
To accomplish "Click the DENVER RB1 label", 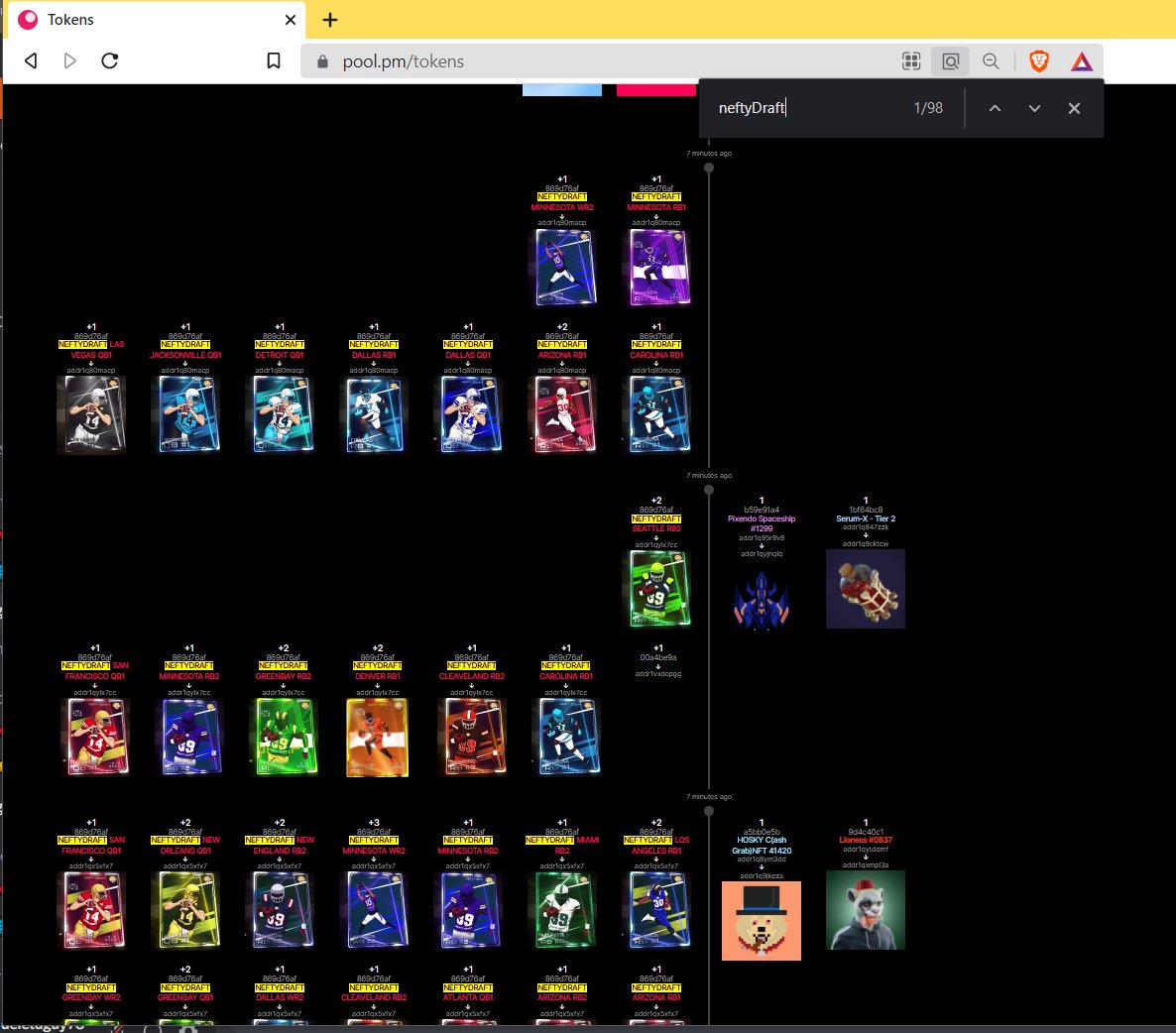I will (377, 676).
